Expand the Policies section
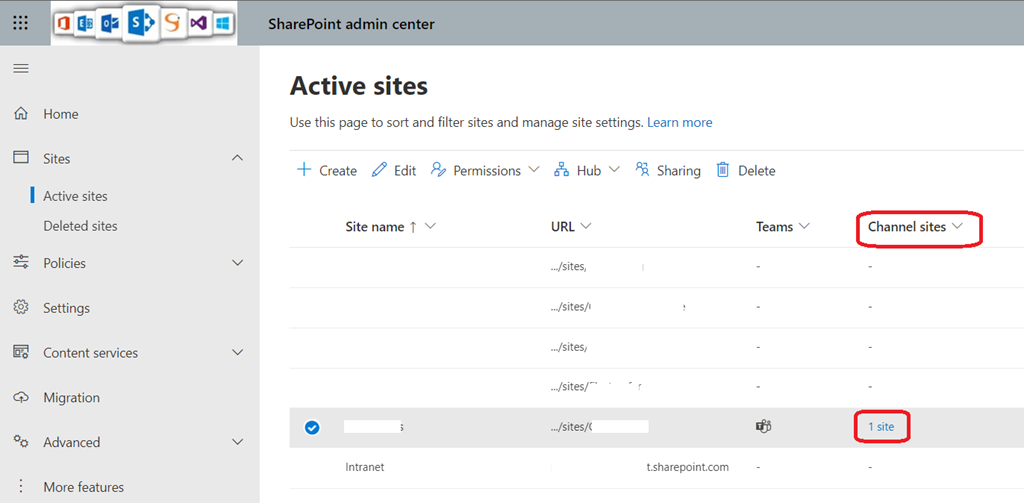Image resolution: width=1024 pixels, height=503 pixels. 237,263
